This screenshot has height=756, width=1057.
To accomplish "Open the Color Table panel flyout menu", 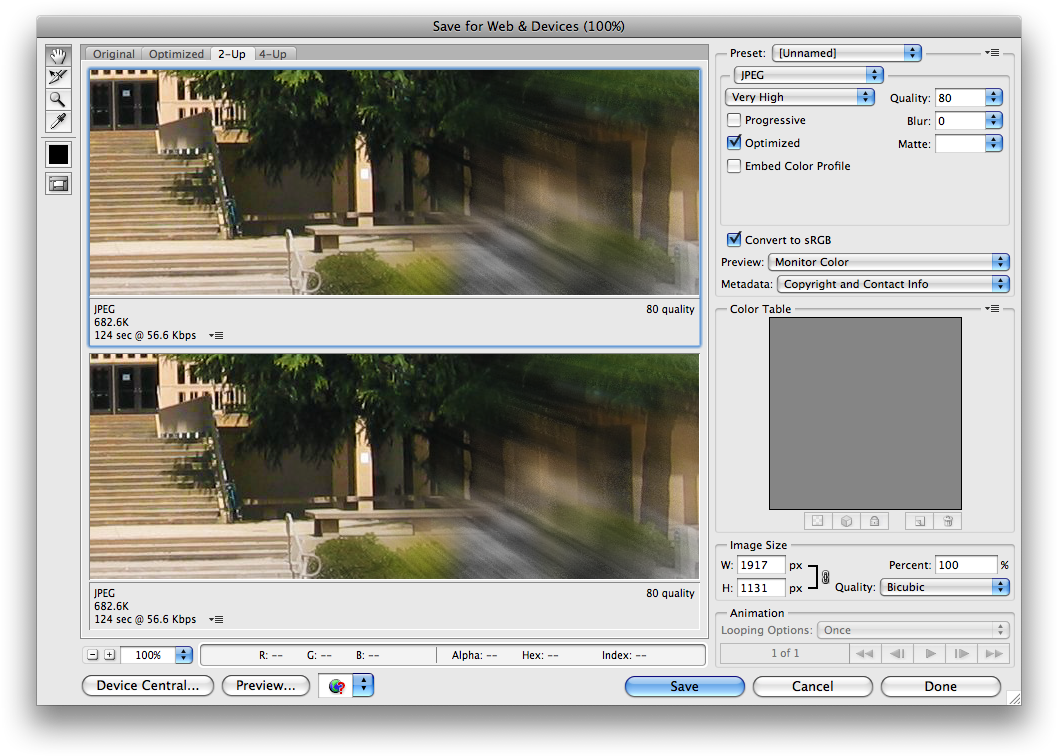I will 993,308.
